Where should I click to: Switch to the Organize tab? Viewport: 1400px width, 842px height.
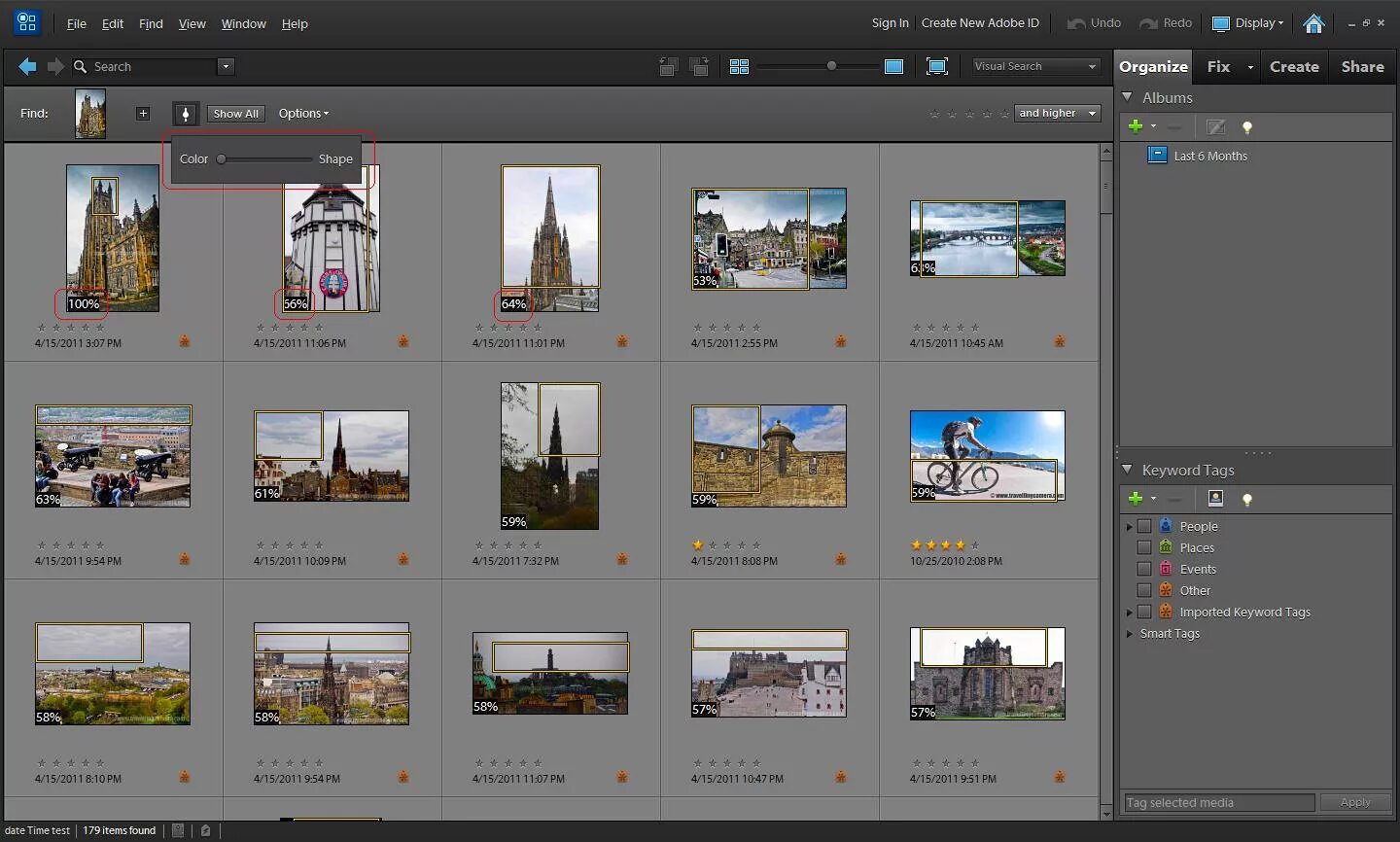[x=1153, y=67]
